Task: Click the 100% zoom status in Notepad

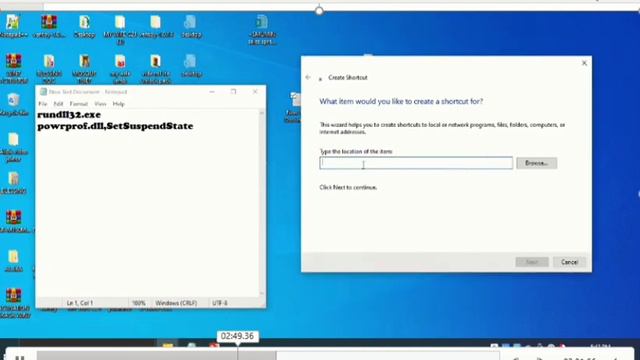Action: pos(138,303)
